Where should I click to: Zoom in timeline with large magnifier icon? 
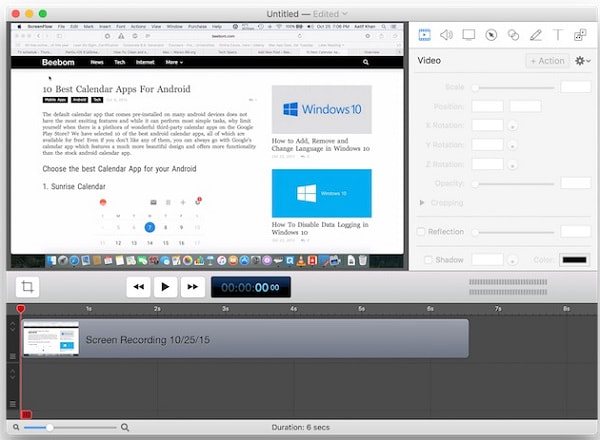pyautogui.click(x=125, y=427)
